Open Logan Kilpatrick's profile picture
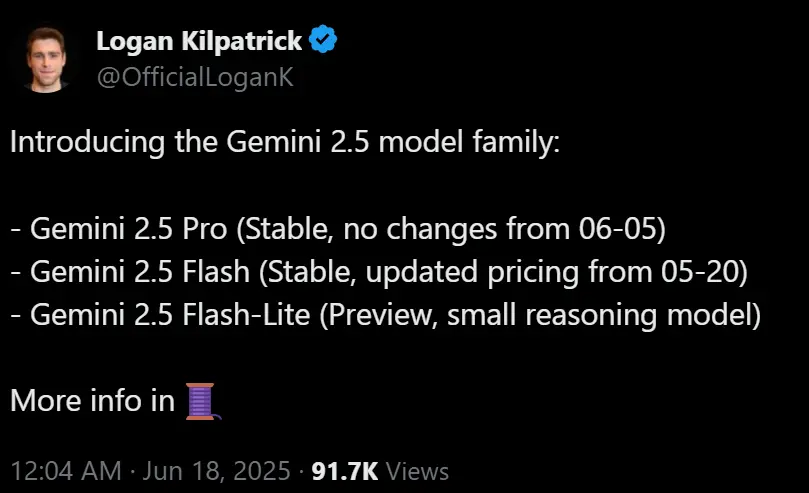Image resolution: width=809 pixels, height=493 pixels. 46,60
